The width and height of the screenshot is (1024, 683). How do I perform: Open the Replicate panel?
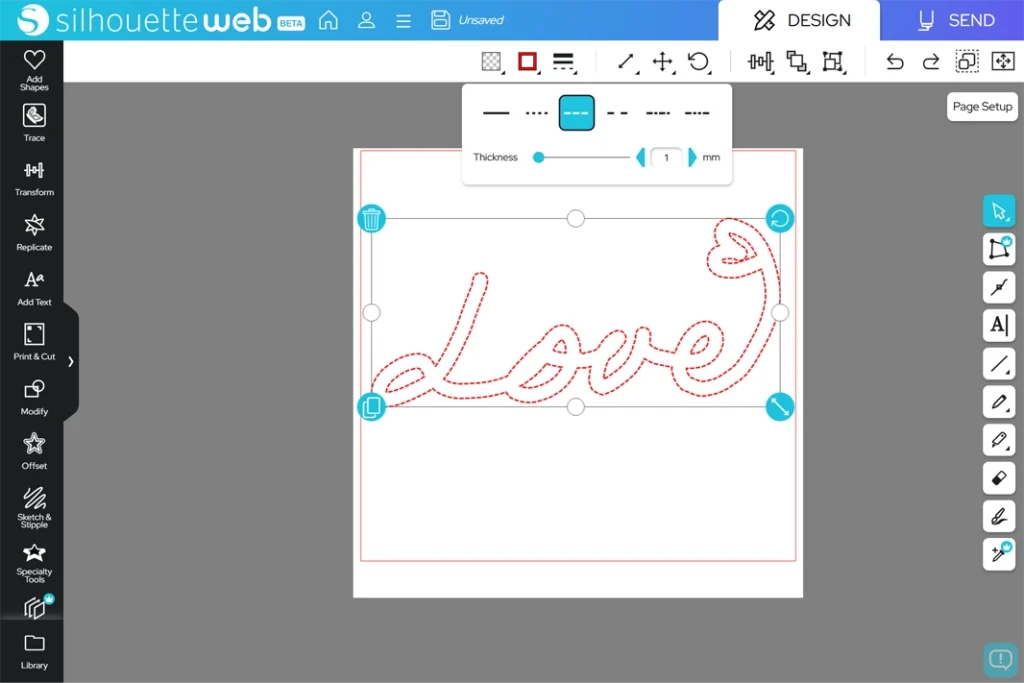[34, 231]
